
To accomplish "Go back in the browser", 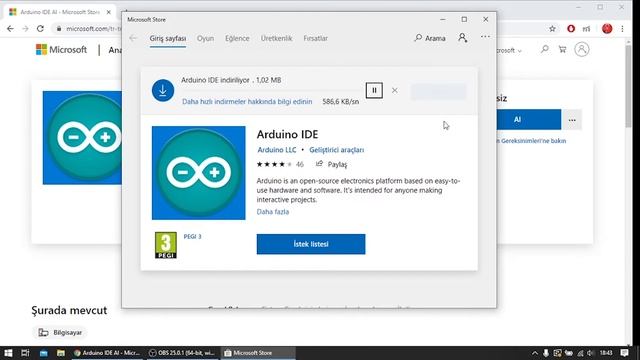I will (10, 29).
